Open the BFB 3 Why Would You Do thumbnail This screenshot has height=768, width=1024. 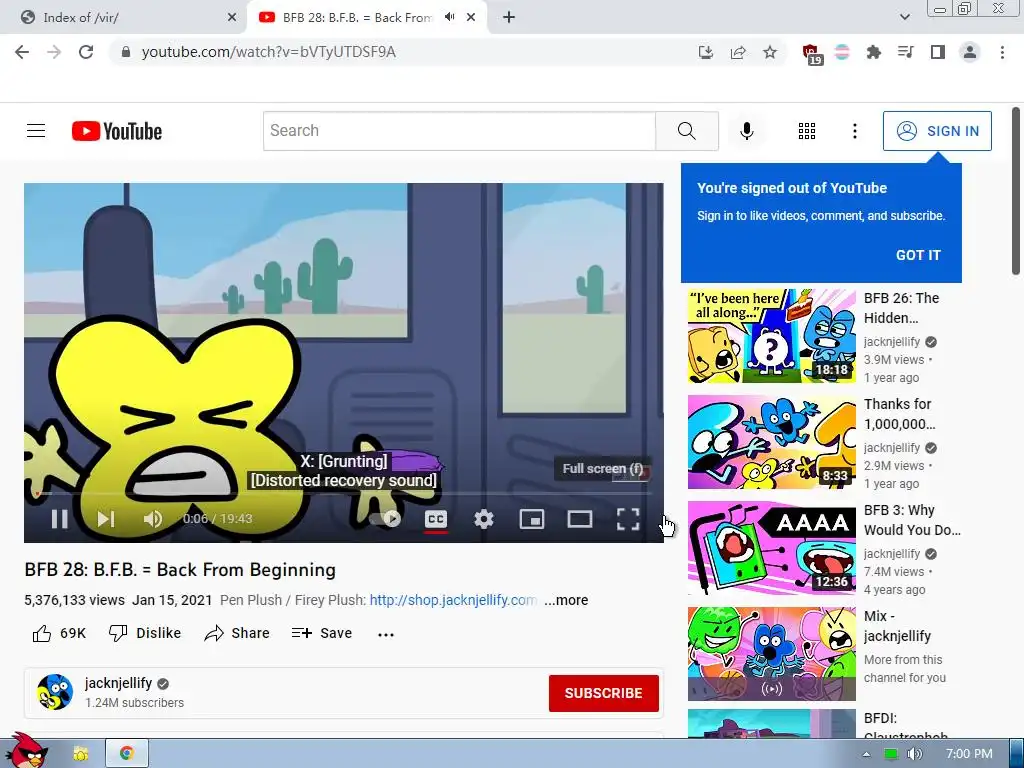tap(771, 547)
